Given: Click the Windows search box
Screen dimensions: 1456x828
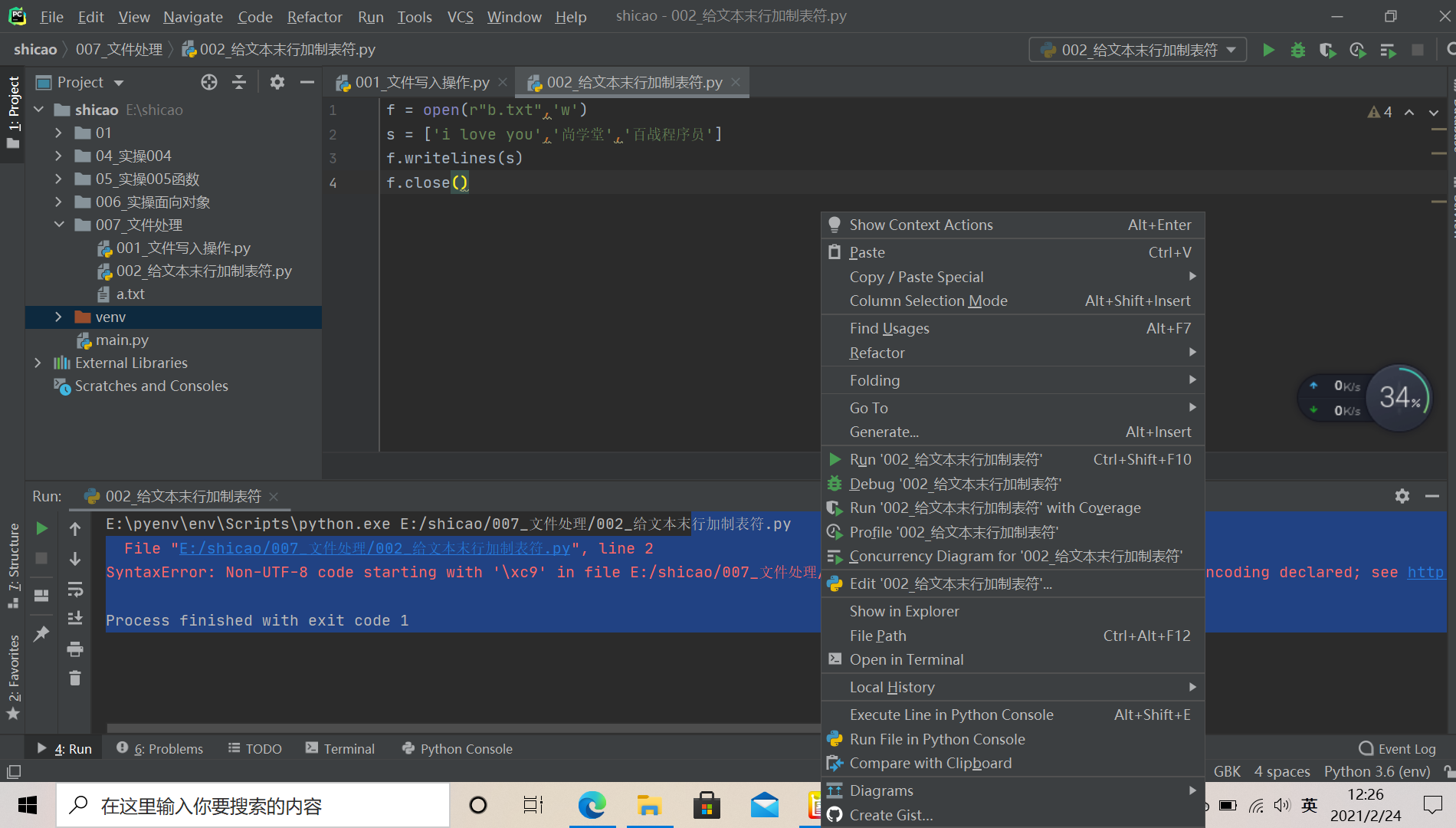Looking at the screenshot, I should pyautogui.click(x=253, y=805).
